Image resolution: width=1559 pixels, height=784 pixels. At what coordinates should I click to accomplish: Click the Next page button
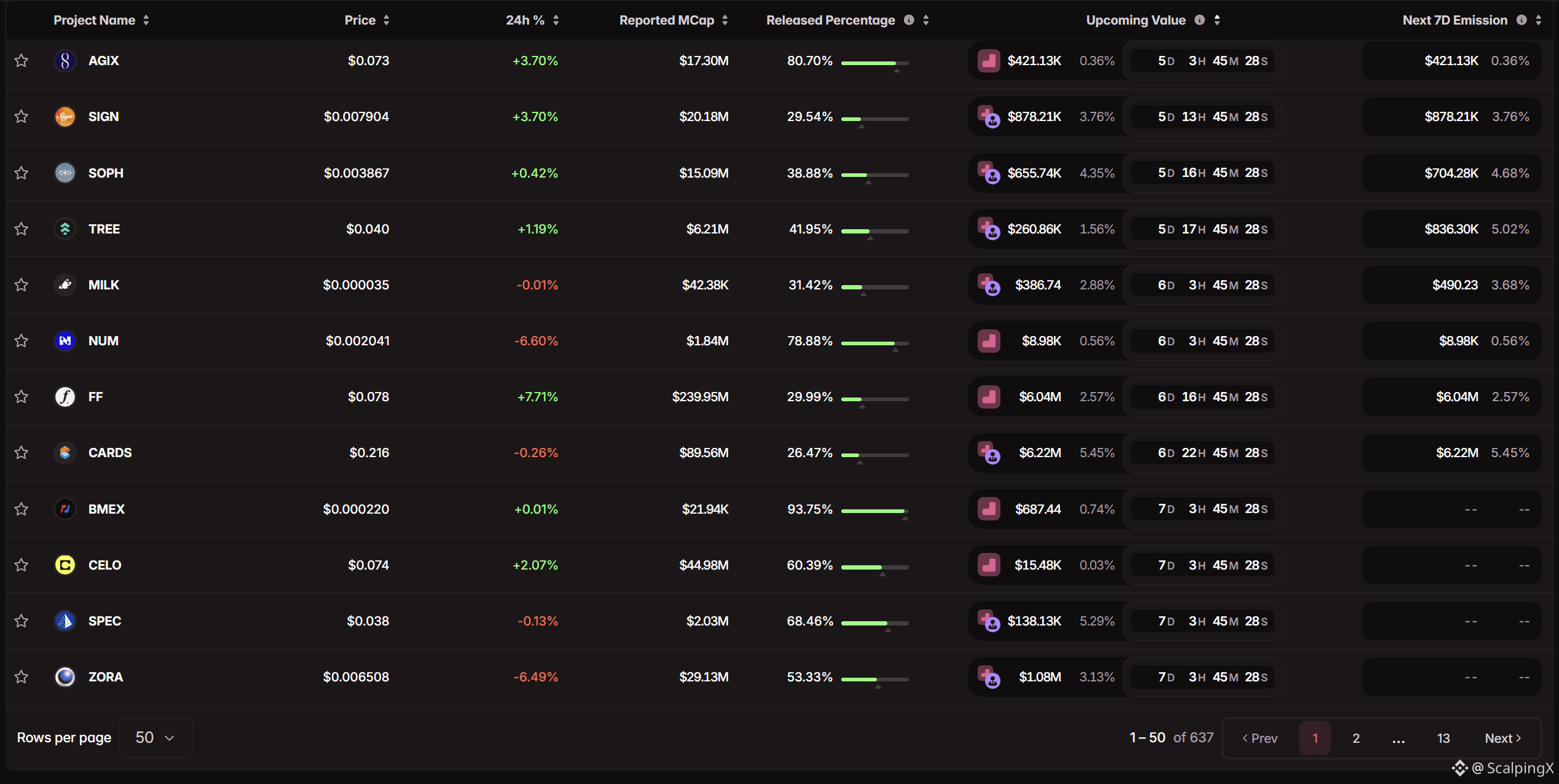pyautogui.click(x=1503, y=739)
